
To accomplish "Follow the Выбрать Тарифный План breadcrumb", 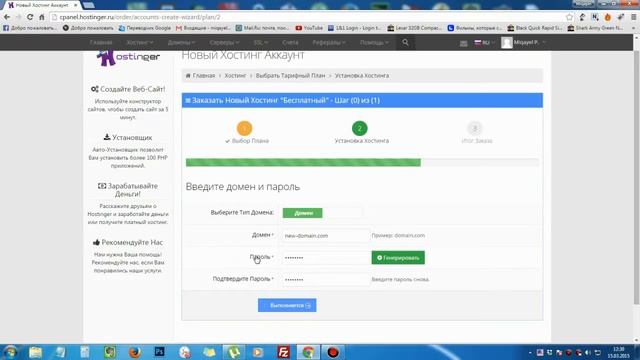I will tap(291, 76).
